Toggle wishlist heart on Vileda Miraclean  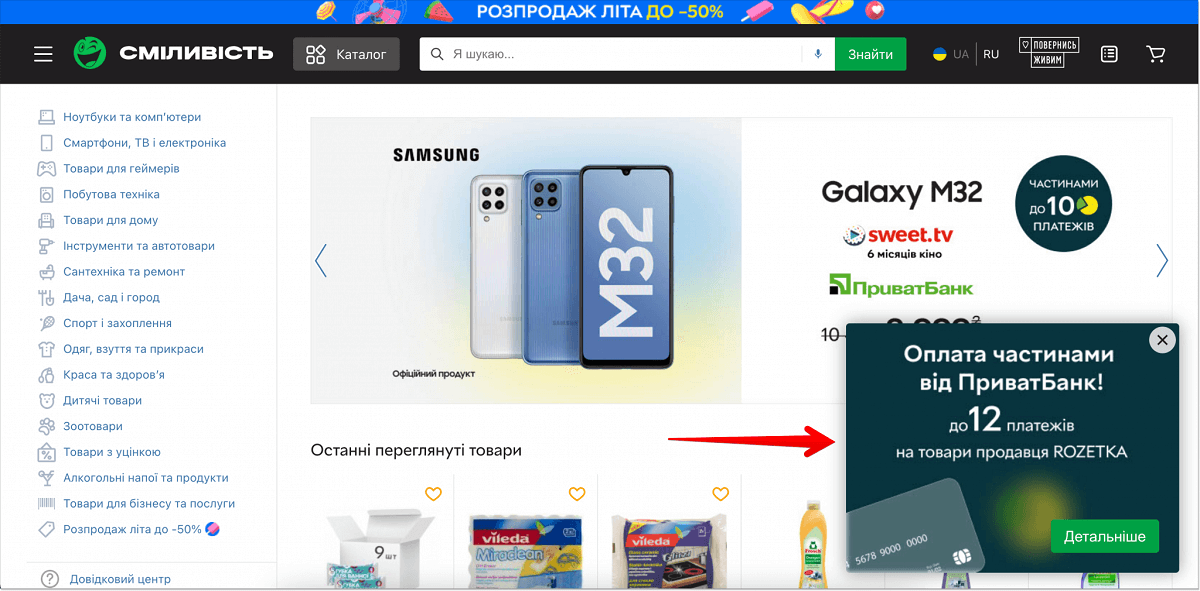[577, 494]
